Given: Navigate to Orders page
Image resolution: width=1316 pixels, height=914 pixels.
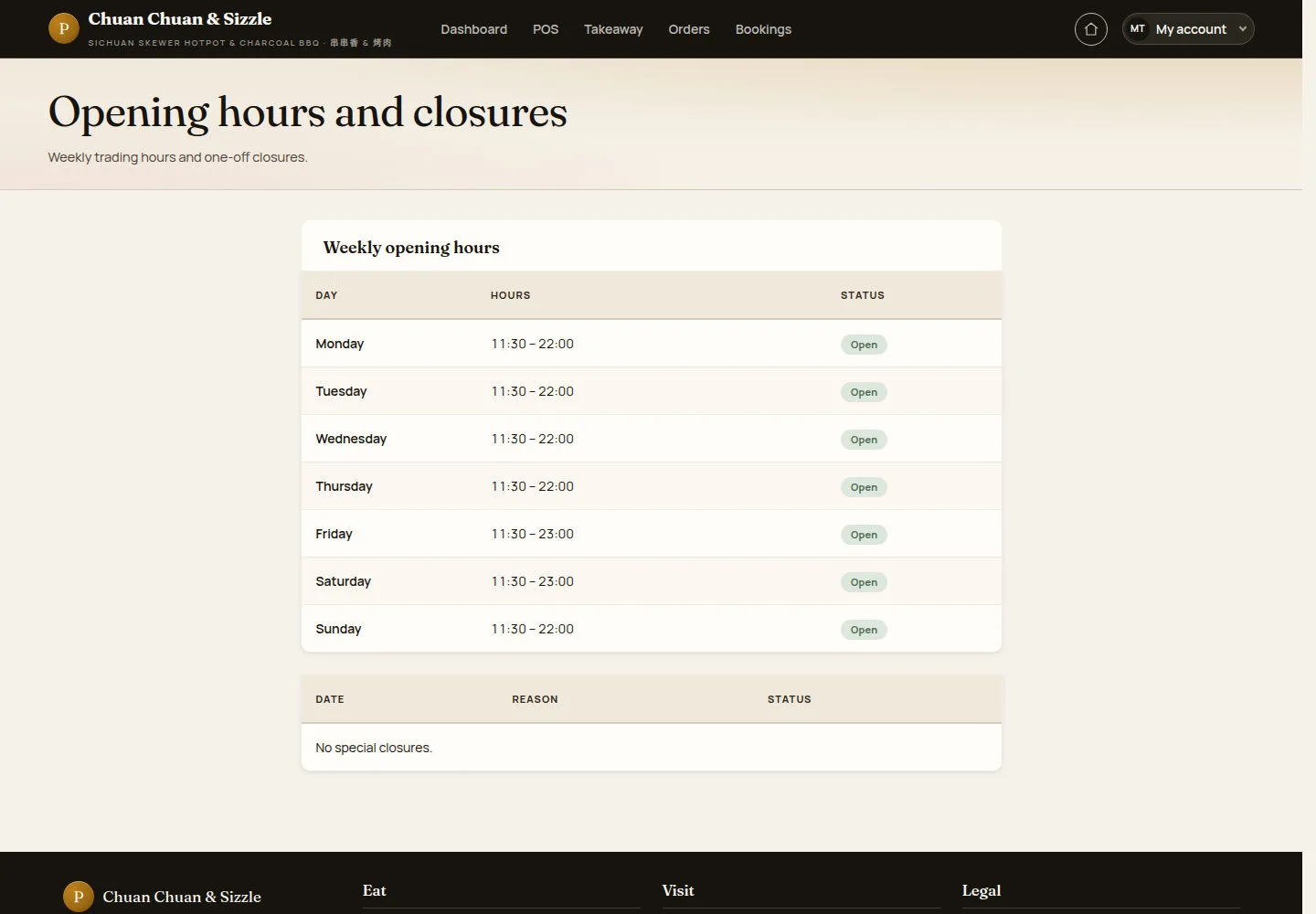Looking at the screenshot, I should (688, 29).
